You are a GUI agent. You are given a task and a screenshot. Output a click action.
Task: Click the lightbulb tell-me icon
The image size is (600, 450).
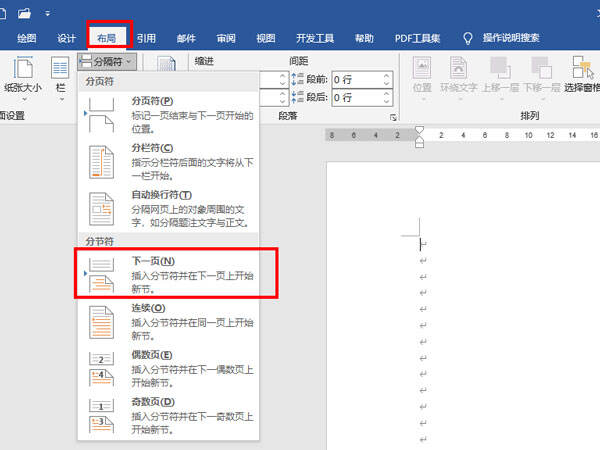[468, 38]
